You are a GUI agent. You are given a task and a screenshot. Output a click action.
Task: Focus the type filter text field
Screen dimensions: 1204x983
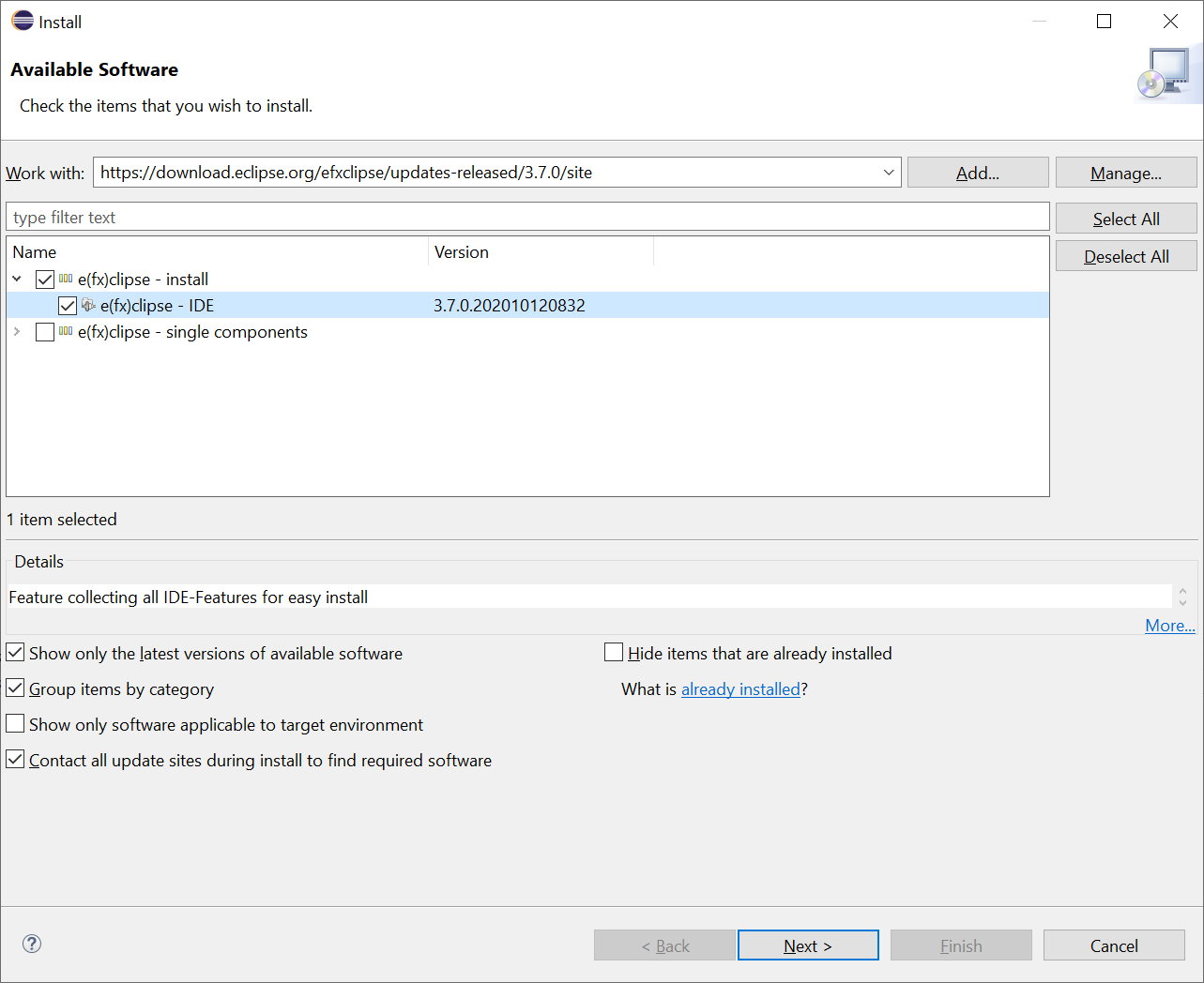(527, 217)
